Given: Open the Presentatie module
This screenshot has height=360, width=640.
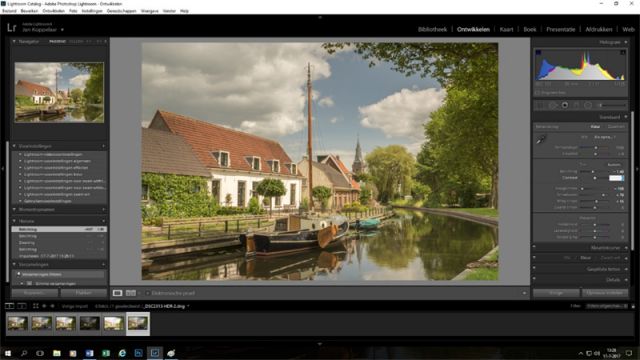Looking at the screenshot, I should 560,29.
